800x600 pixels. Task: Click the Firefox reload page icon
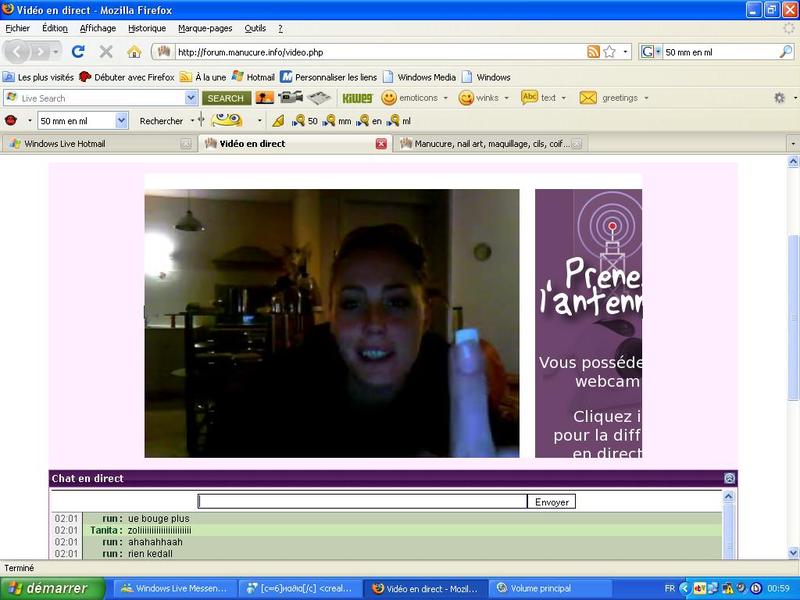tap(78, 51)
